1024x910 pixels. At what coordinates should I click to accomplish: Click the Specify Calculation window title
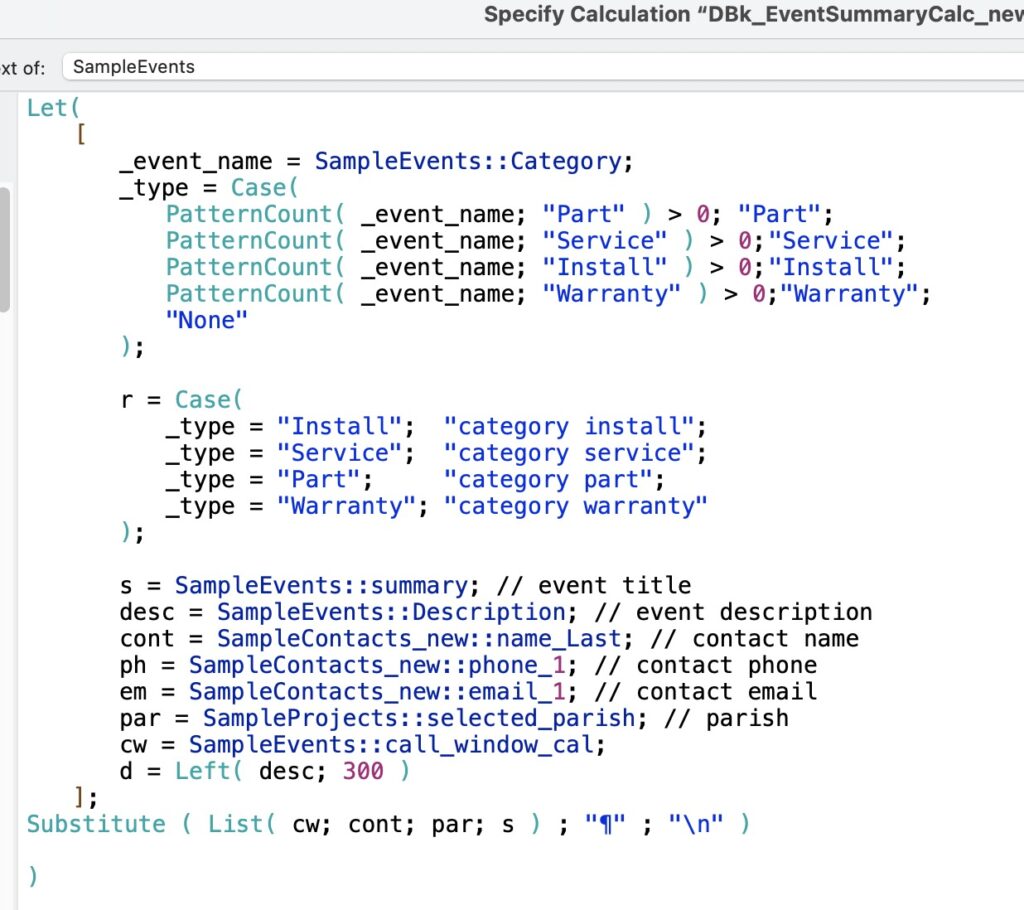click(752, 15)
